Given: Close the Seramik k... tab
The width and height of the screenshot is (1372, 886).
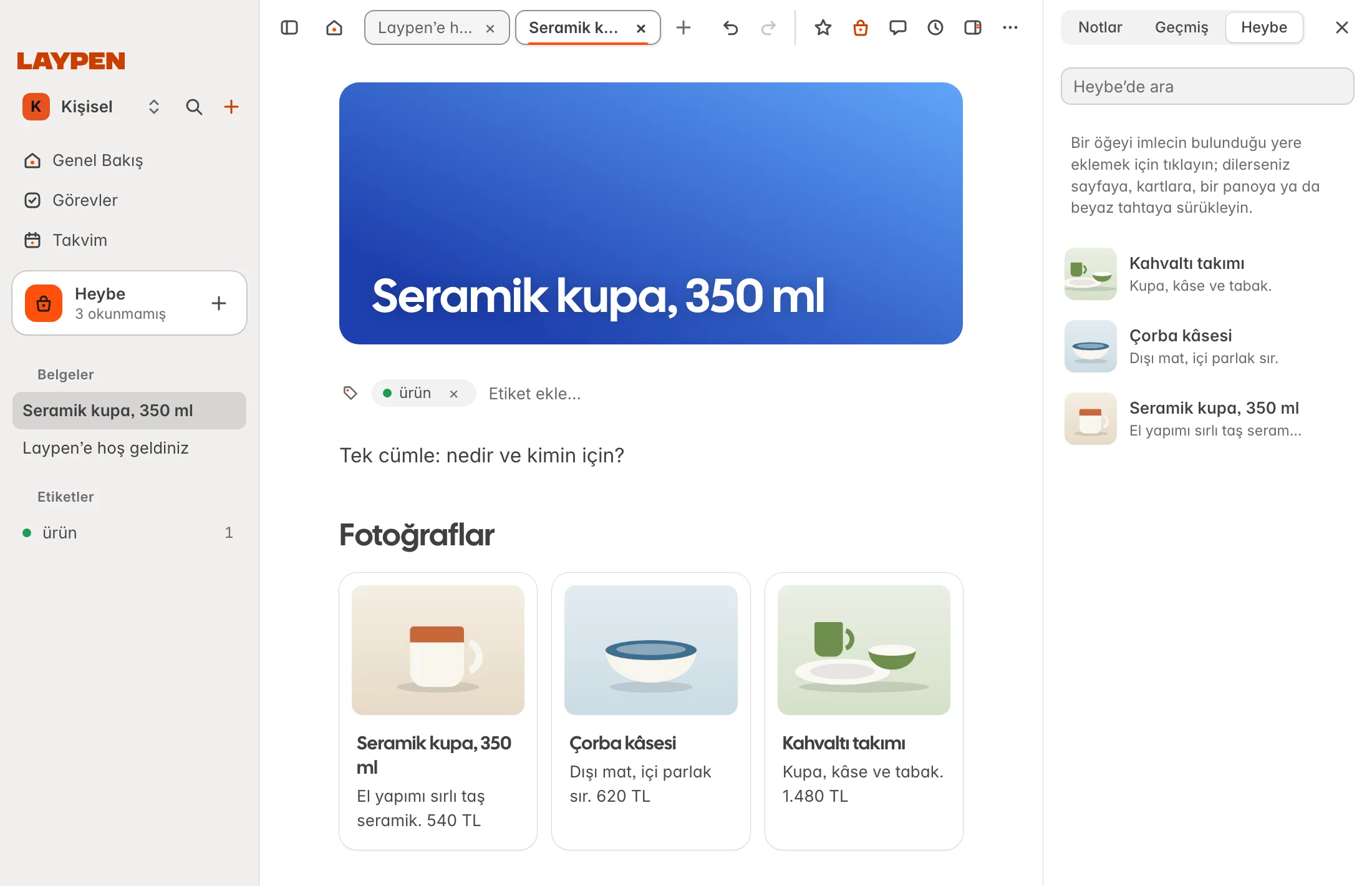Looking at the screenshot, I should coord(641,28).
